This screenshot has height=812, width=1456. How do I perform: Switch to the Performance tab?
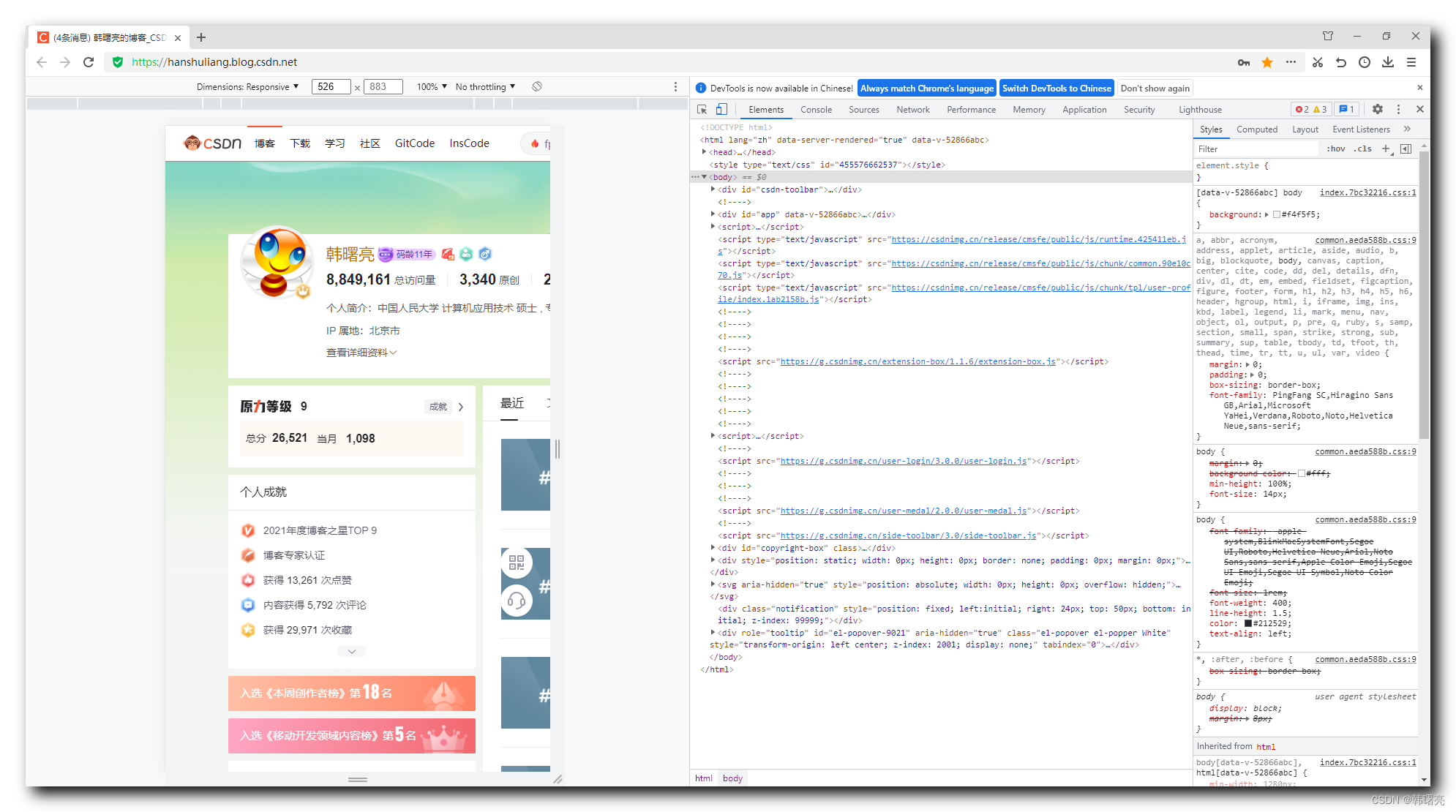(971, 110)
